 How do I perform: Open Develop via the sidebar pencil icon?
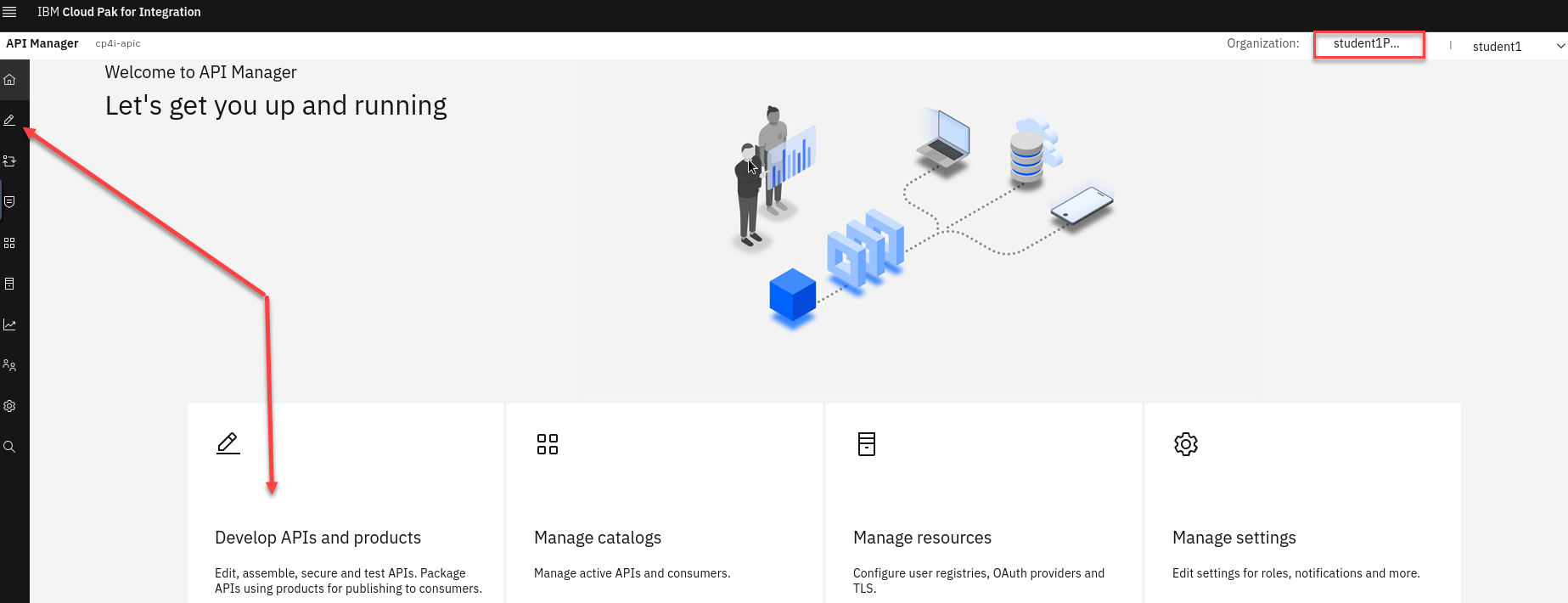tap(10, 121)
